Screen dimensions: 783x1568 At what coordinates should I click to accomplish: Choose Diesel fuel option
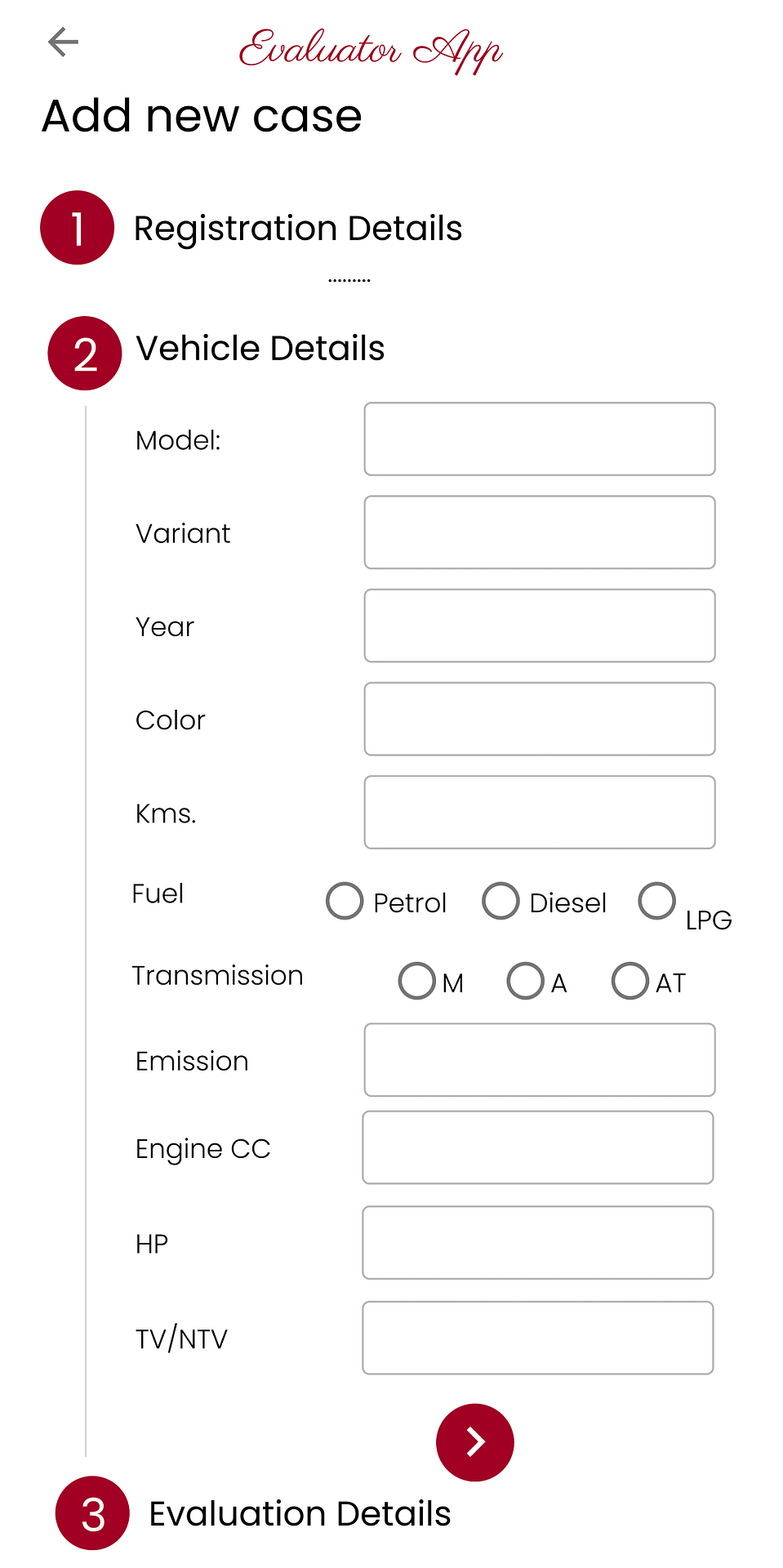point(500,901)
